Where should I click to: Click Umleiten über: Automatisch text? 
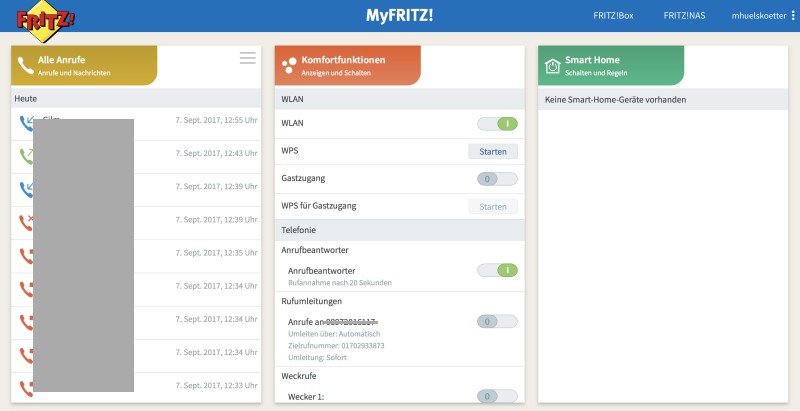[x=334, y=334]
